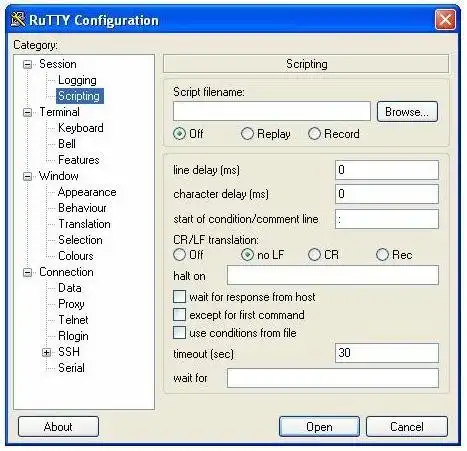
Task: Close the RuTTY Configuration window
Action: [x=445, y=19]
